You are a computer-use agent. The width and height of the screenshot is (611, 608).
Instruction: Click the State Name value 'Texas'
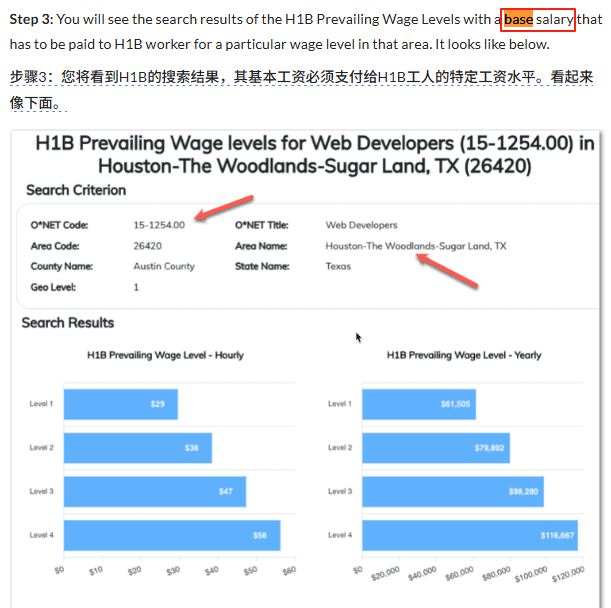(338, 266)
